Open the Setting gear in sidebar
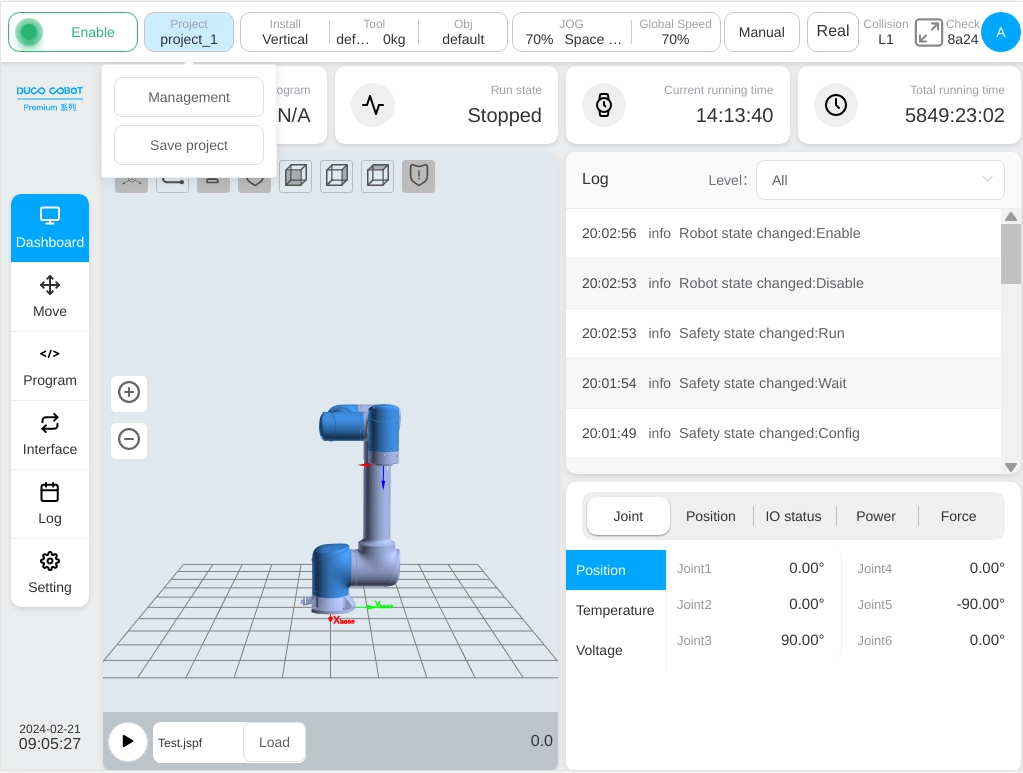Screen dimensions: 1023x773 tap(50, 573)
